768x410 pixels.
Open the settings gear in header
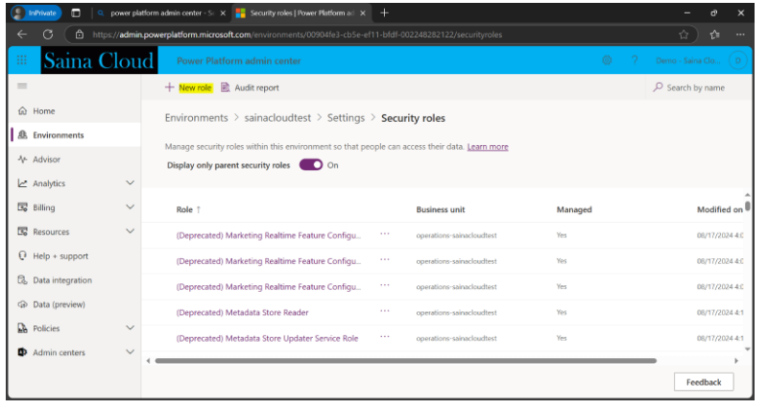point(607,60)
